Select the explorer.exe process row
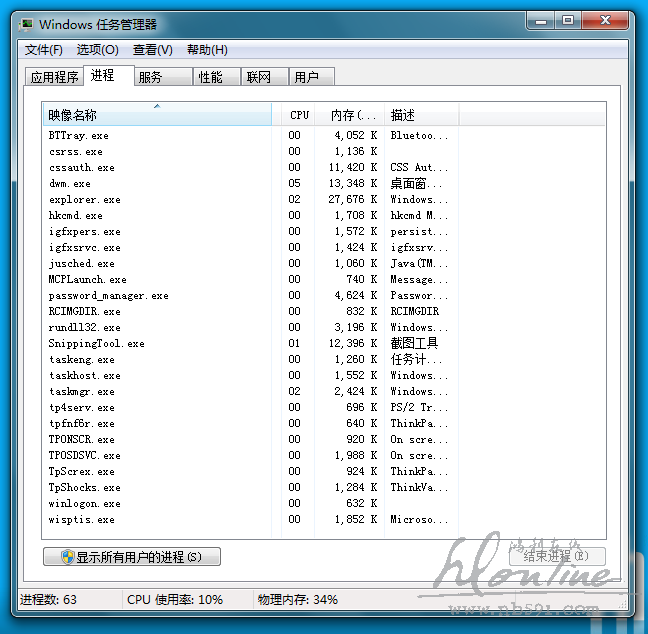The width and height of the screenshot is (648, 634). (x=85, y=200)
